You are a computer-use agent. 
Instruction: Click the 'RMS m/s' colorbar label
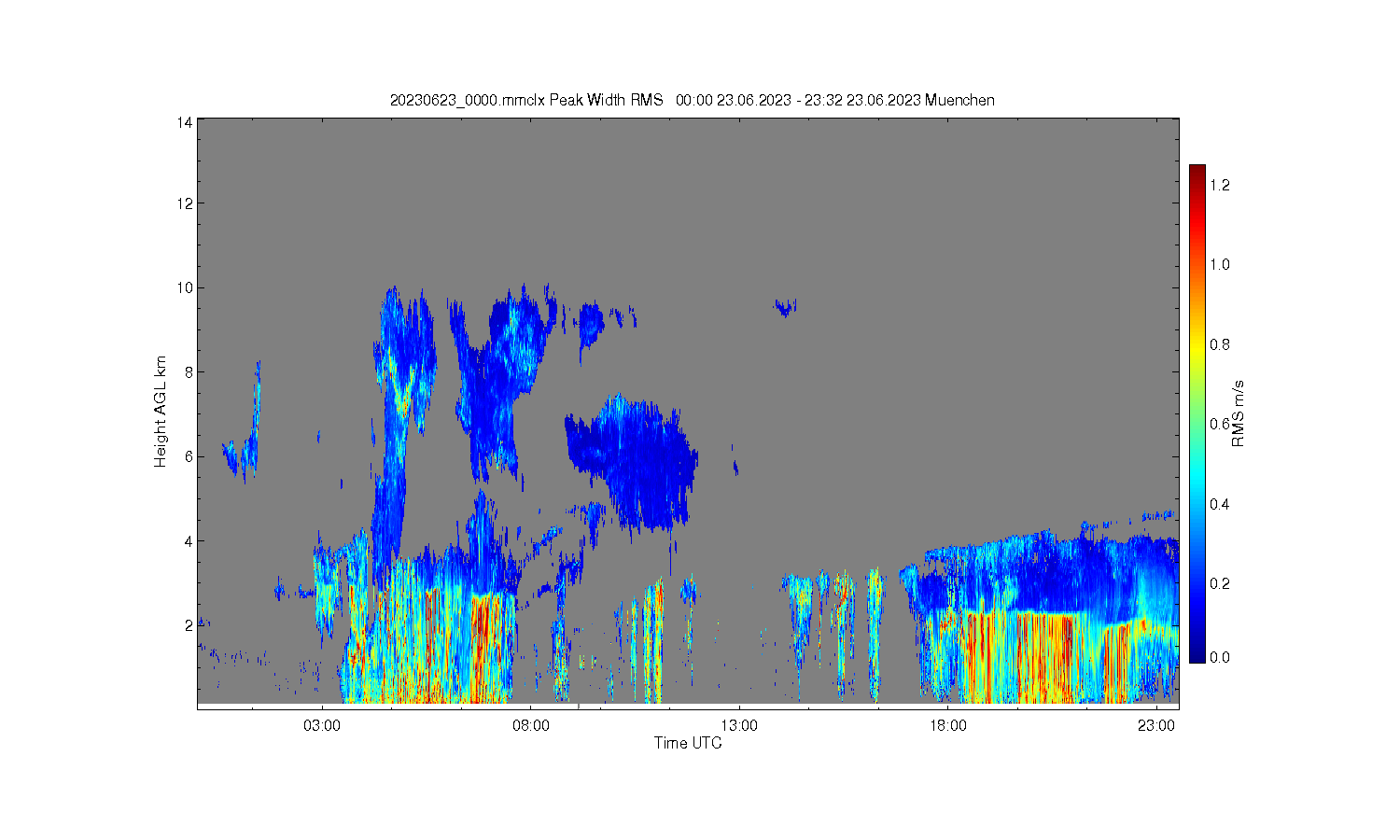pos(1239,413)
